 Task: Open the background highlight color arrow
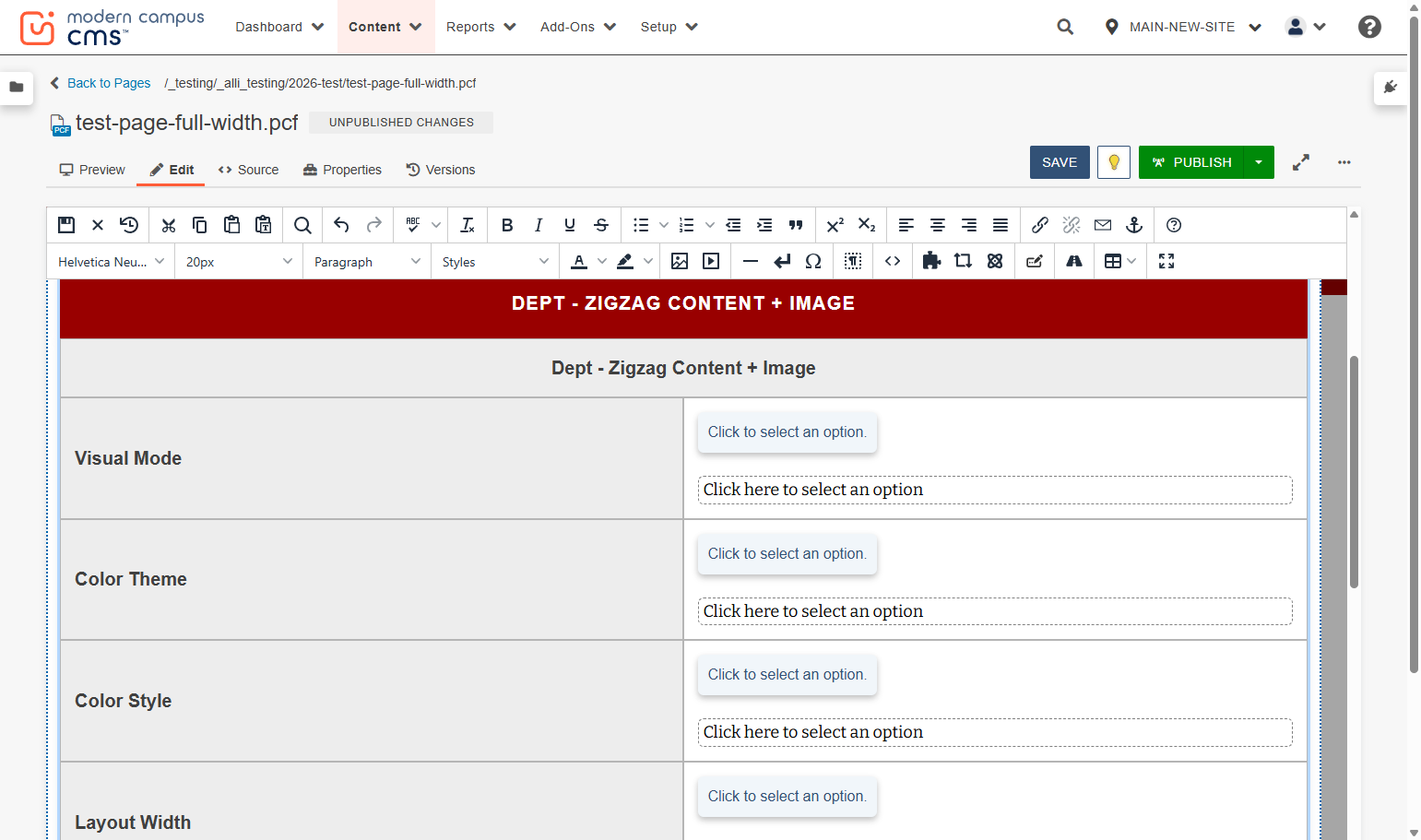[x=648, y=261]
